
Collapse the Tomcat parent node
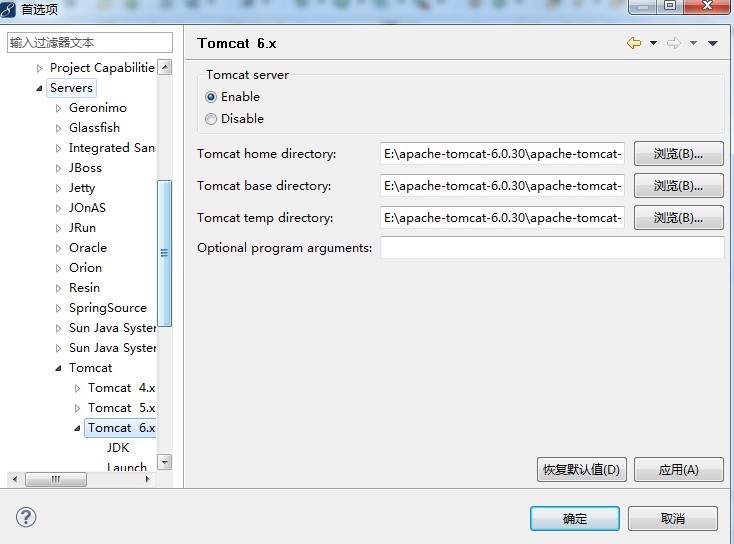click(x=58, y=368)
